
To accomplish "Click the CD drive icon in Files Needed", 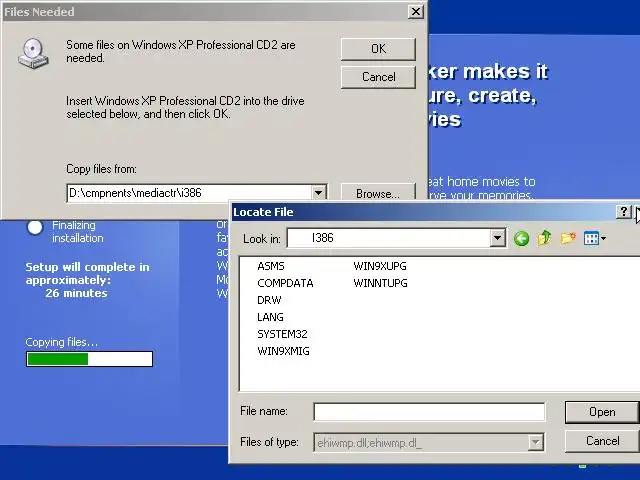I will [33, 53].
